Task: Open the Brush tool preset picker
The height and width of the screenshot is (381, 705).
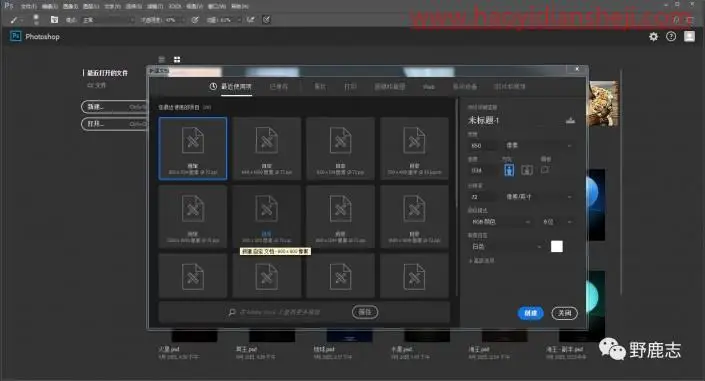Action: [16, 20]
